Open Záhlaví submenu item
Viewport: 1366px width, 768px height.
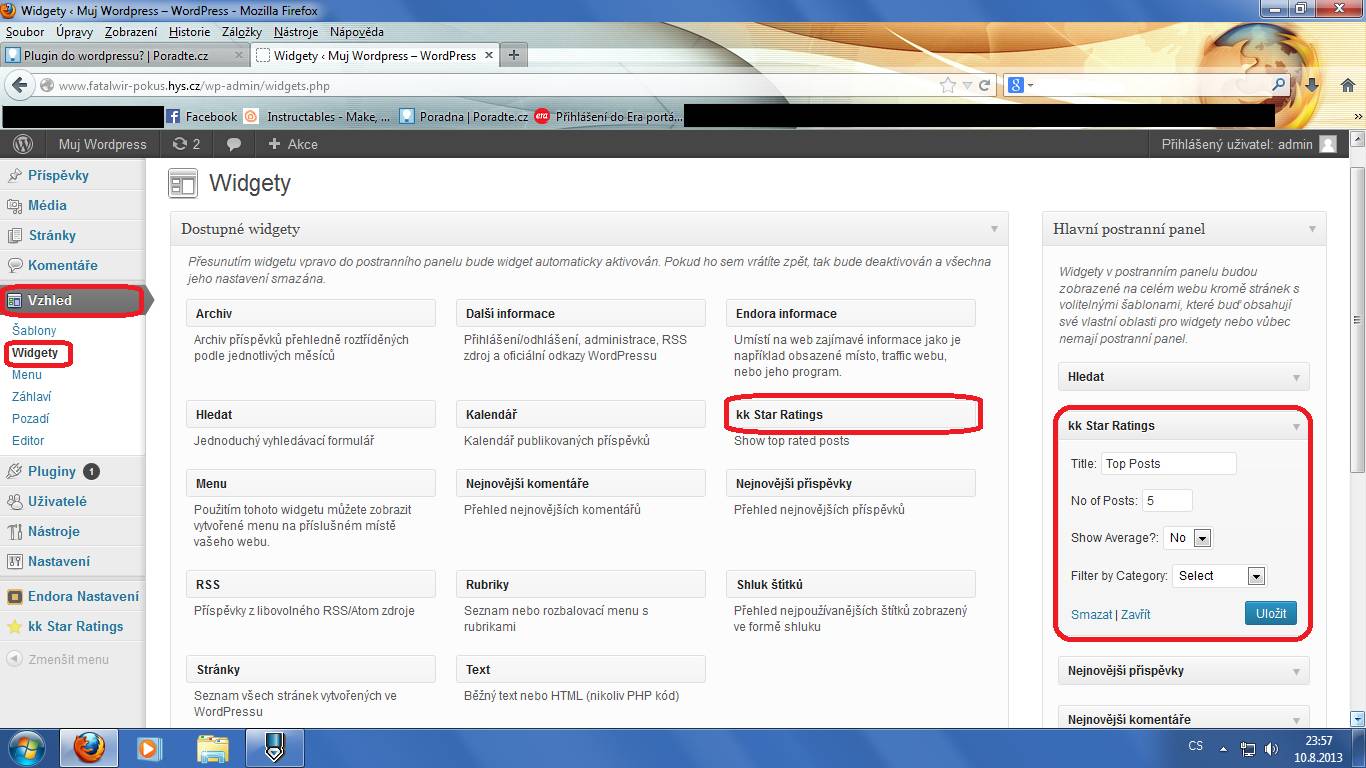pyautogui.click(x=31, y=396)
